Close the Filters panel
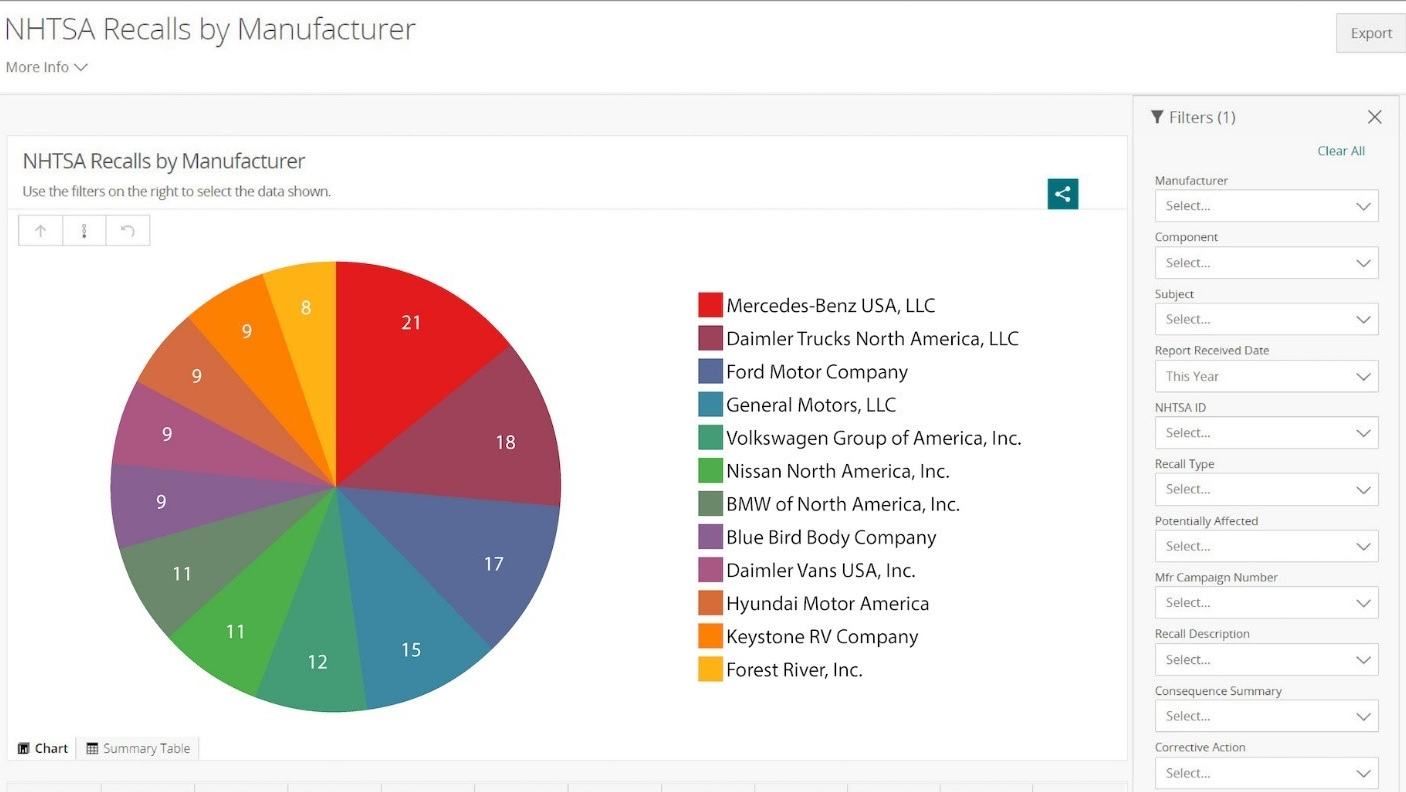Image resolution: width=1406 pixels, height=792 pixels. coord(1374,117)
